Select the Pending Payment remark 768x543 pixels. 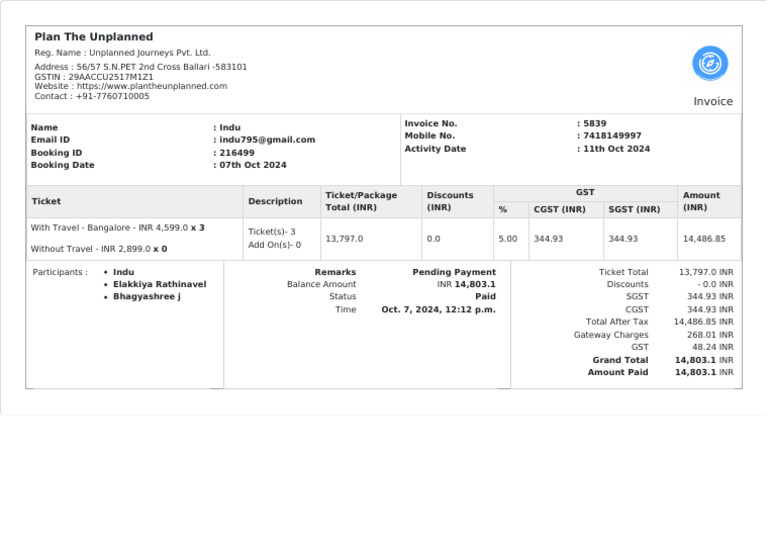[454, 272]
